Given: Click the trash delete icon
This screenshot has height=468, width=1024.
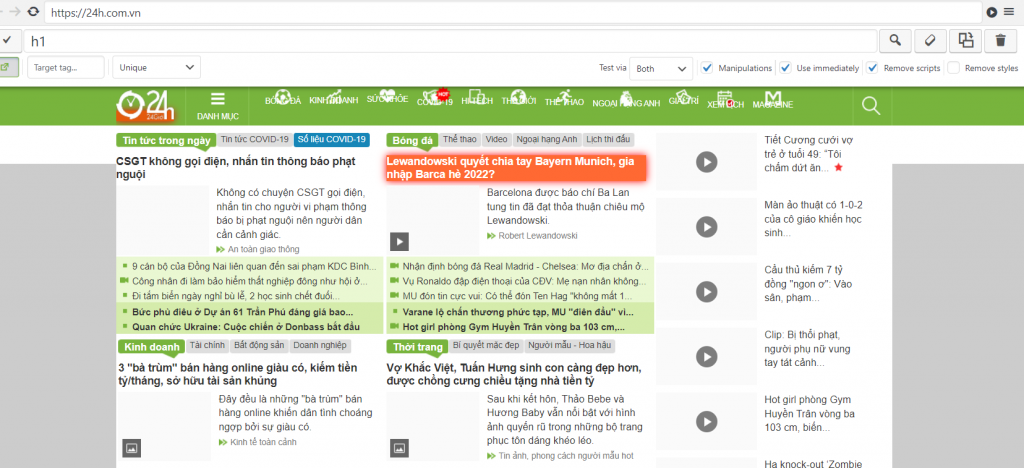Looking at the screenshot, I should click(x=1000, y=41).
